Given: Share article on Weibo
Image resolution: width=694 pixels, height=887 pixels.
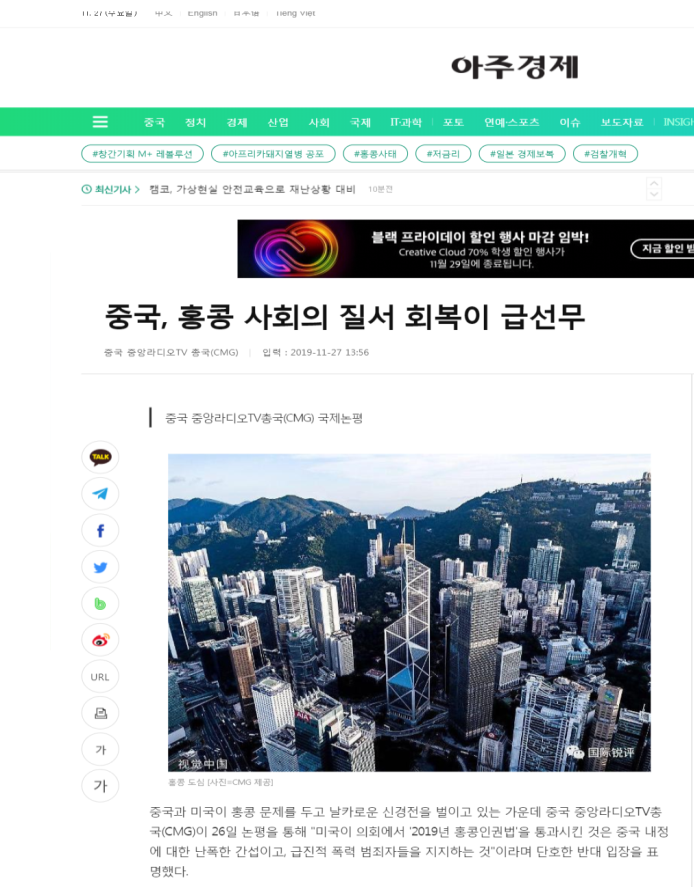Looking at the screenshot, I should click(100, 640).
